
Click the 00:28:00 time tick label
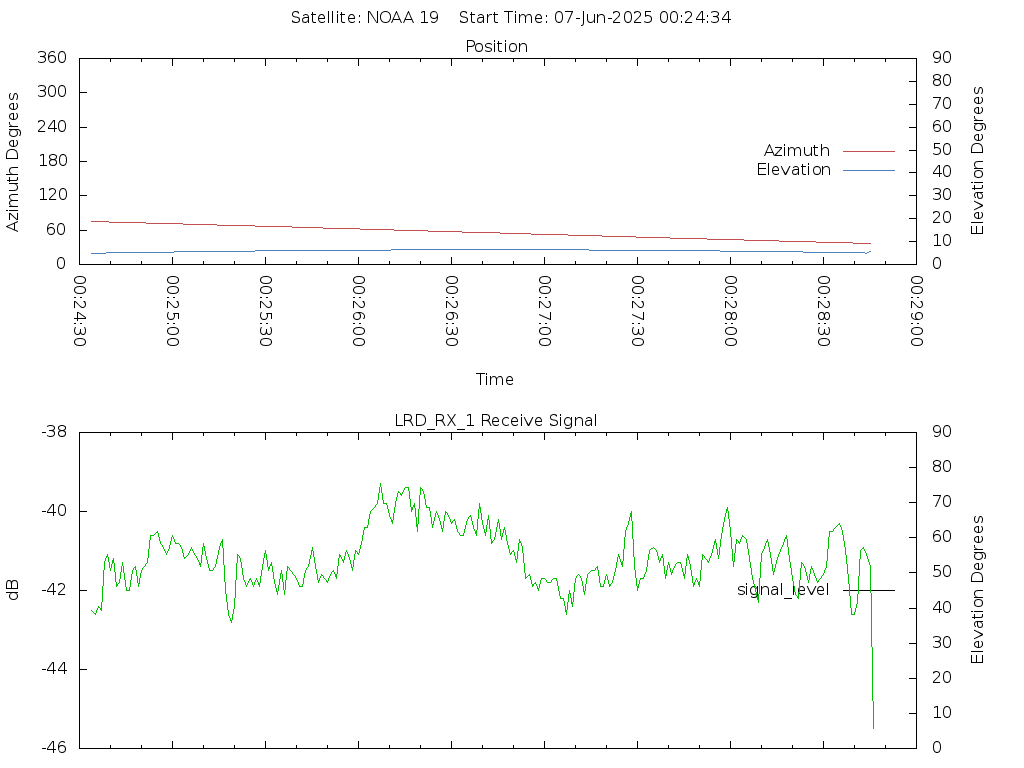coord(730,311)
